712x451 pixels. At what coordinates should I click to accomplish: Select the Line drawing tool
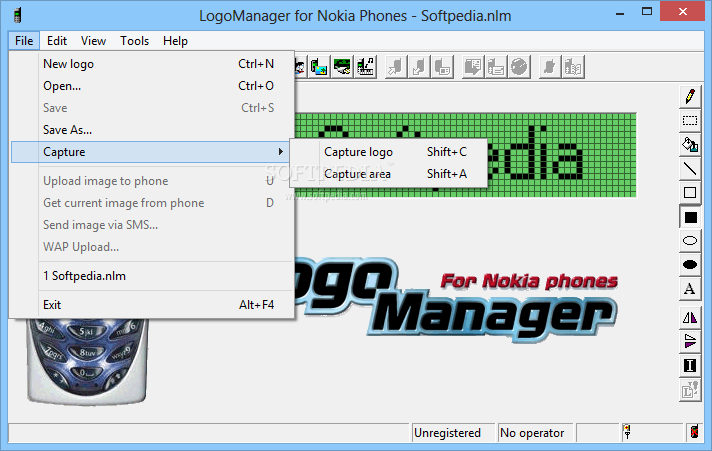(690, 169)
